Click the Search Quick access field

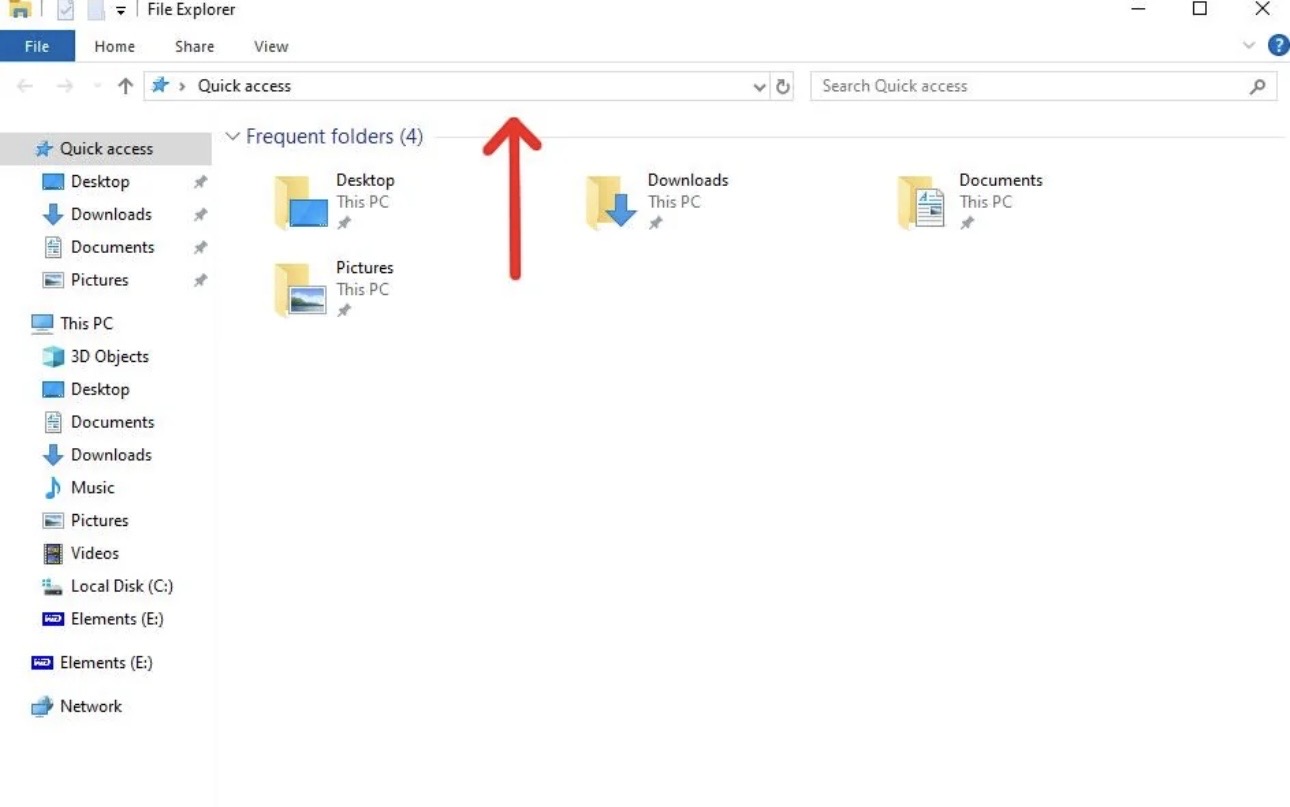coord(1030,86)
